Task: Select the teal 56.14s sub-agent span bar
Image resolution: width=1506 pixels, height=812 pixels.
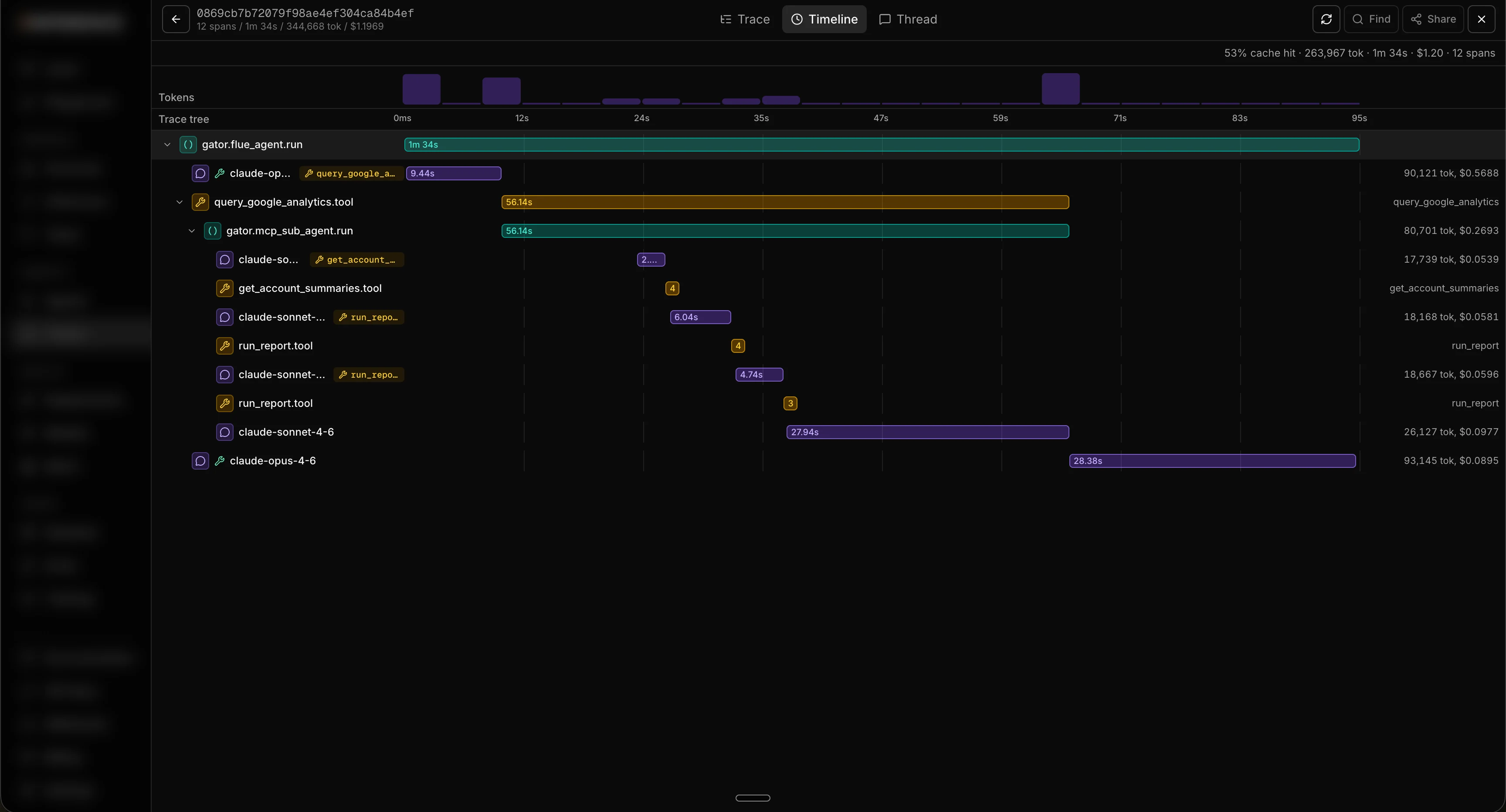Action: [x=785, y=231]
